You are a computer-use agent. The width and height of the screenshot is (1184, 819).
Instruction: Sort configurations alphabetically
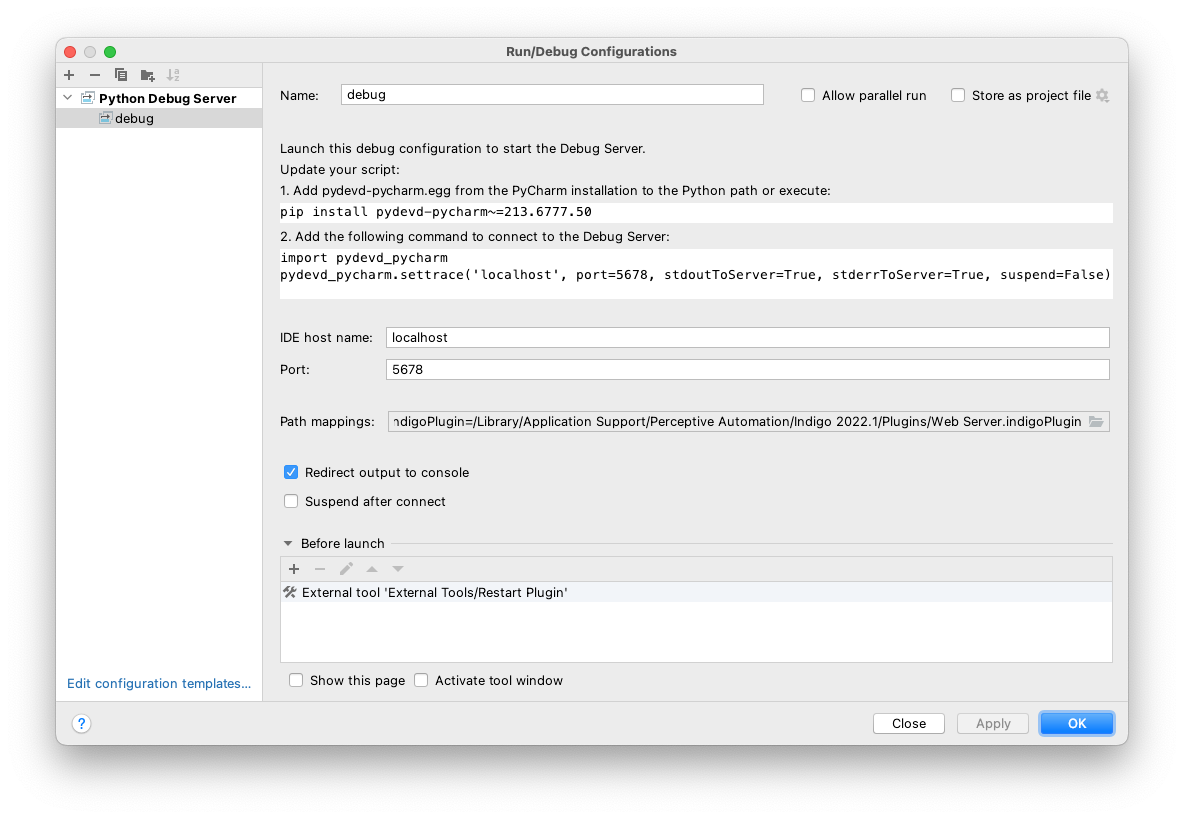point(173,75)
